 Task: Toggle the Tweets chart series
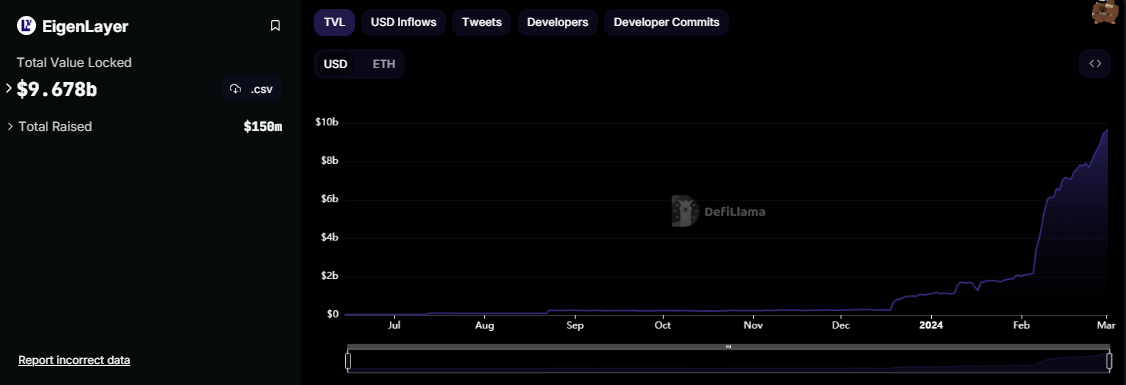pyautogui.click(x=482, y=22)
